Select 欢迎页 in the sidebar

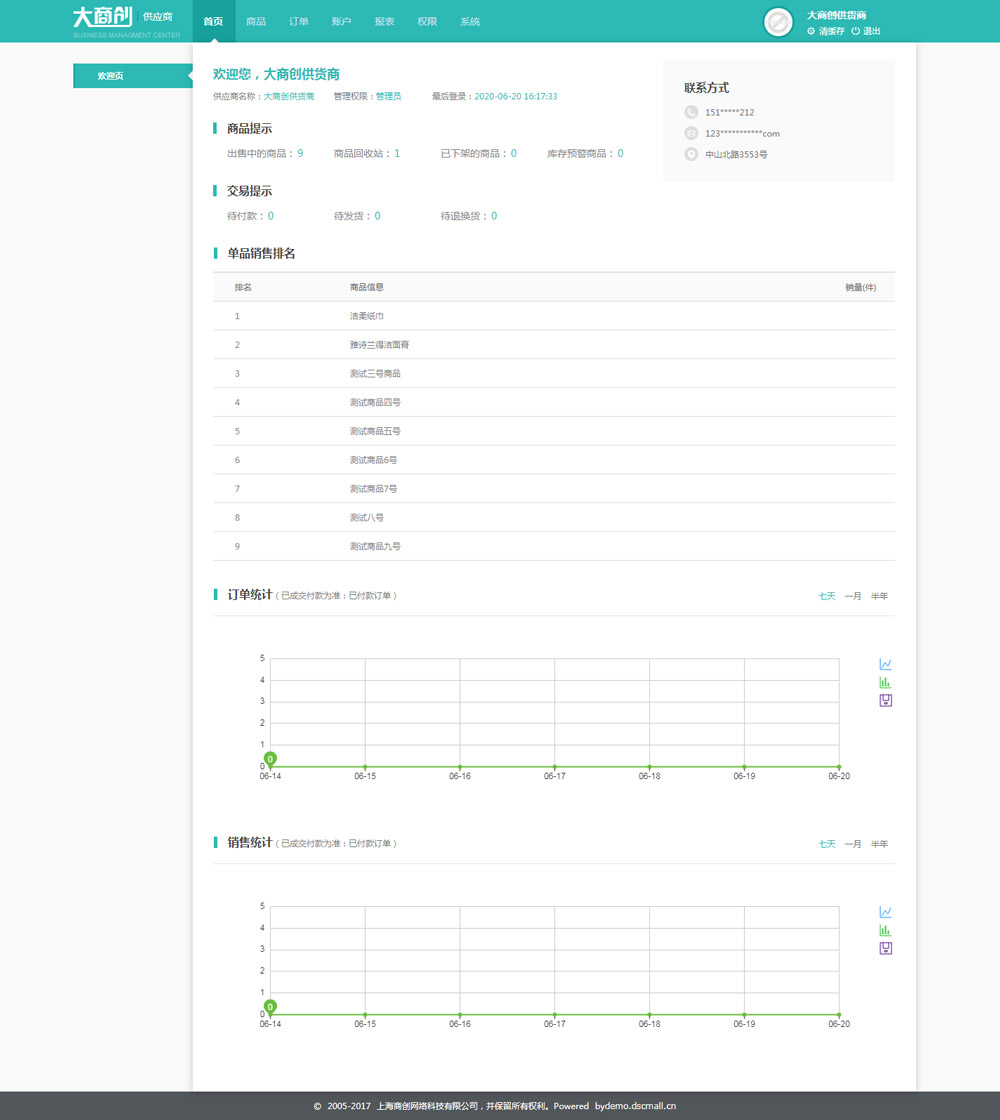point(133,76)
